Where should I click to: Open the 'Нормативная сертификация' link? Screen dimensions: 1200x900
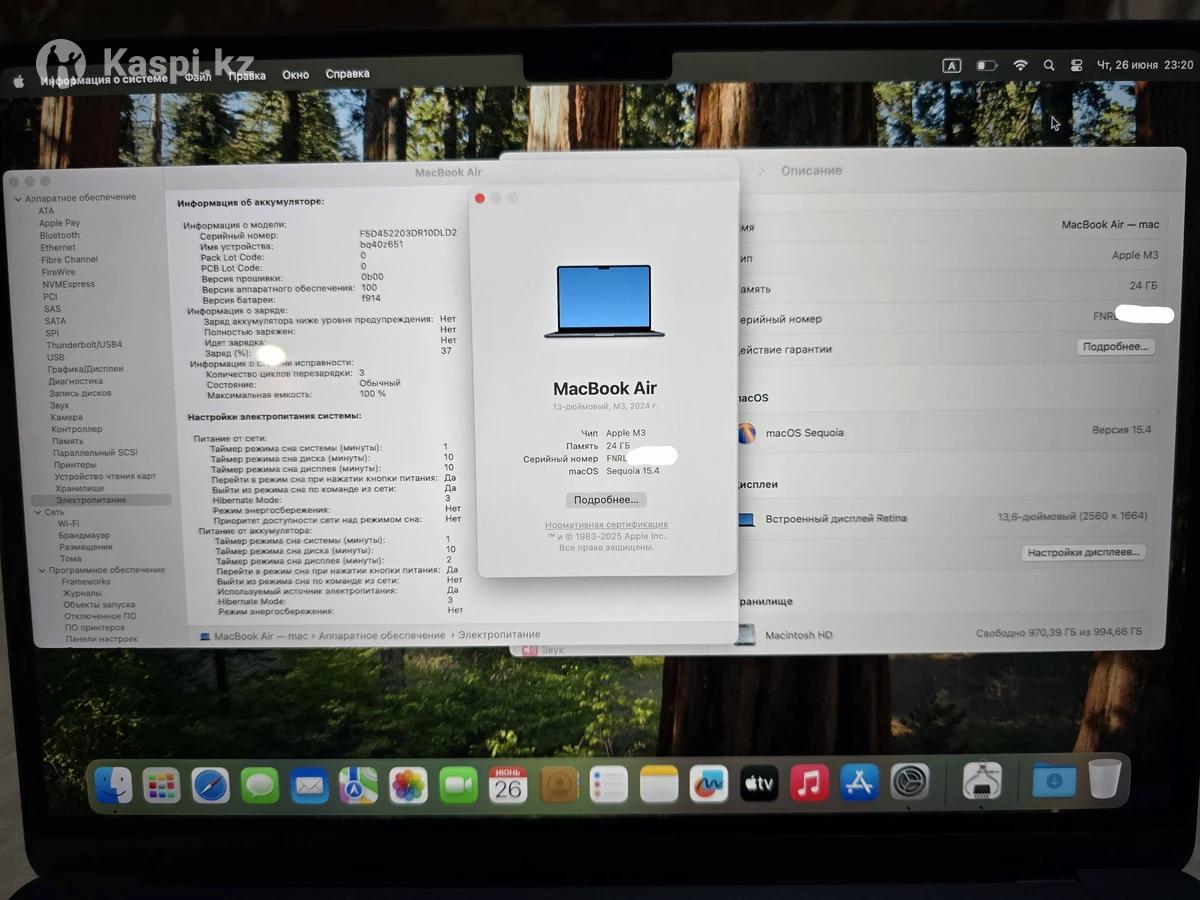point(606,524)
